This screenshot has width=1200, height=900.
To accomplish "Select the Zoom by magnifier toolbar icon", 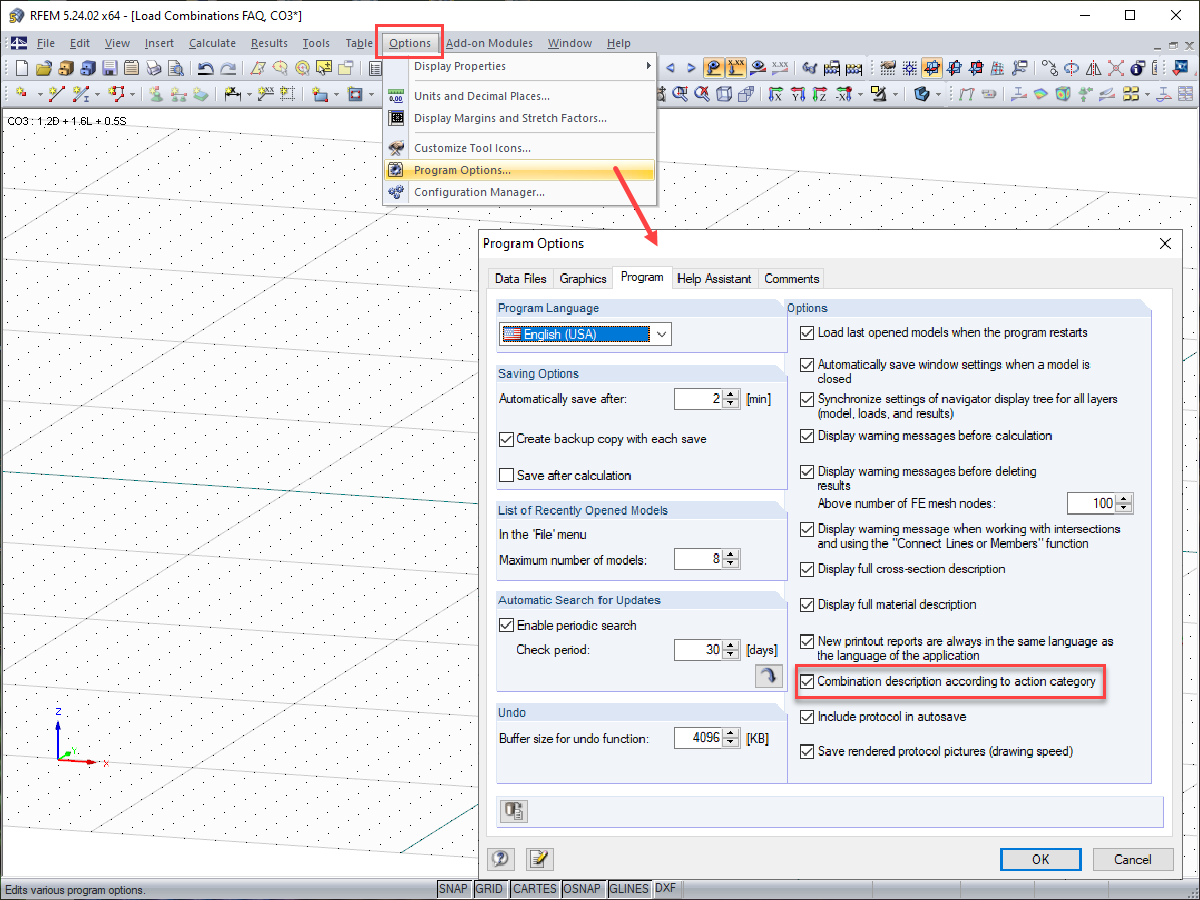I will tap(680, 96).
